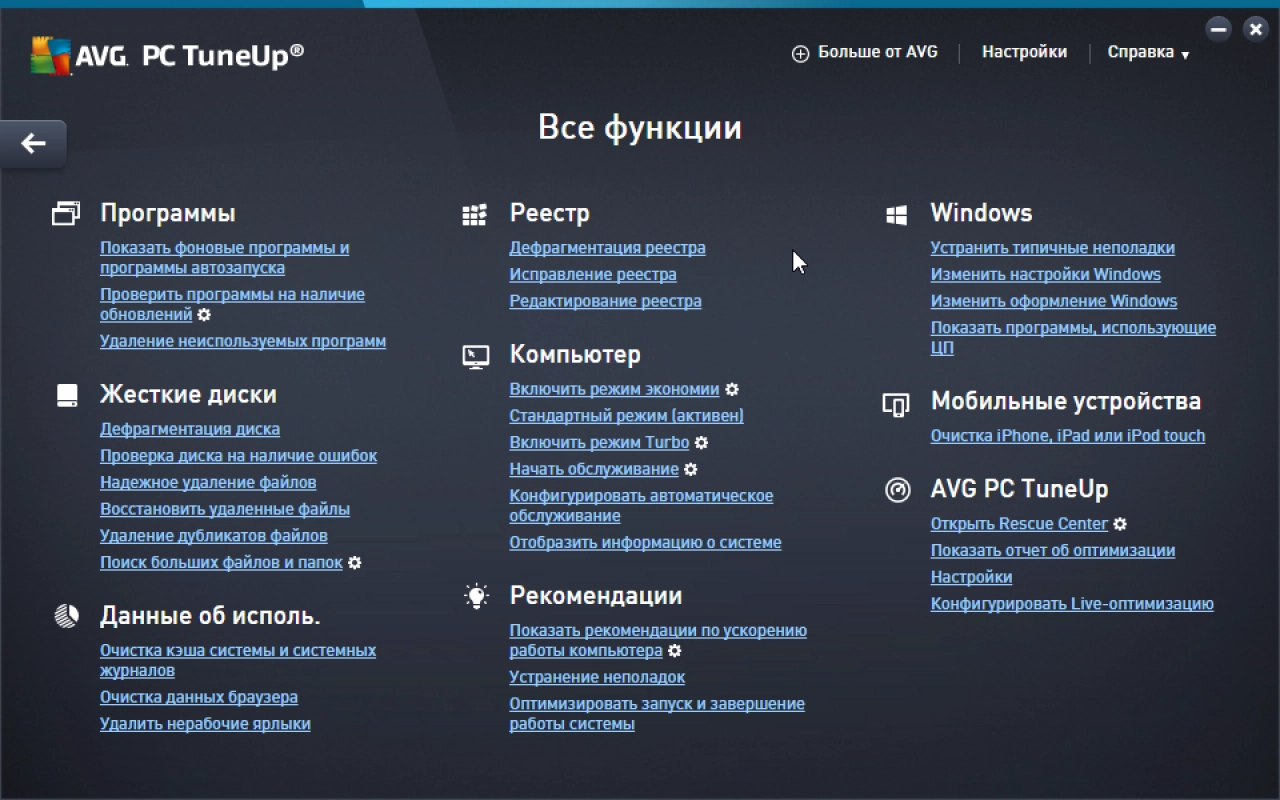The image size is (1280, 800).
Task: Click the plus icon beside Больше от AVG
Action: [x=800, y=54]
